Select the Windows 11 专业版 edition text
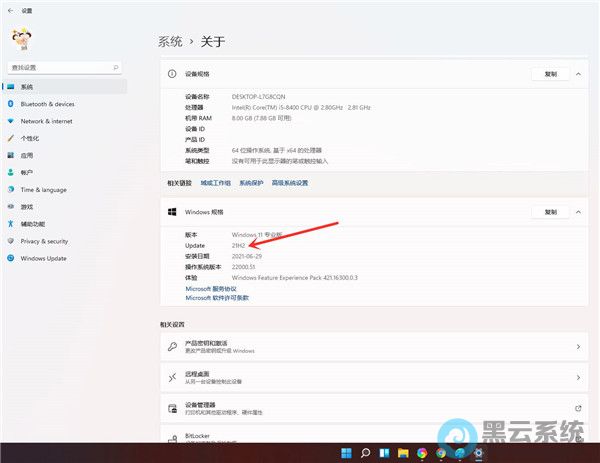 click(x=257, y=235)
